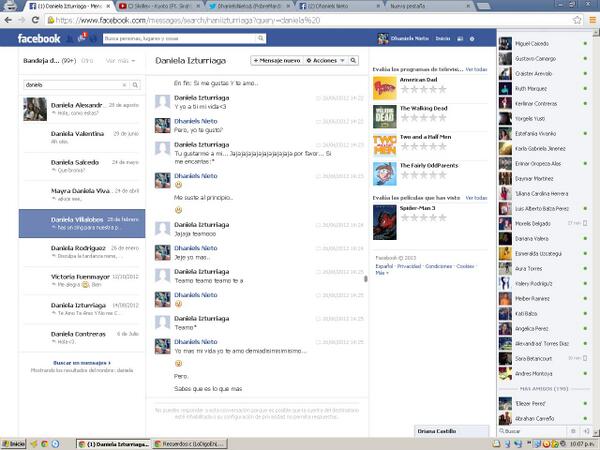Open Victoria Fuenmayor conversation
The height and width of the screenshot is (450, 600).
tap(82, 280)
